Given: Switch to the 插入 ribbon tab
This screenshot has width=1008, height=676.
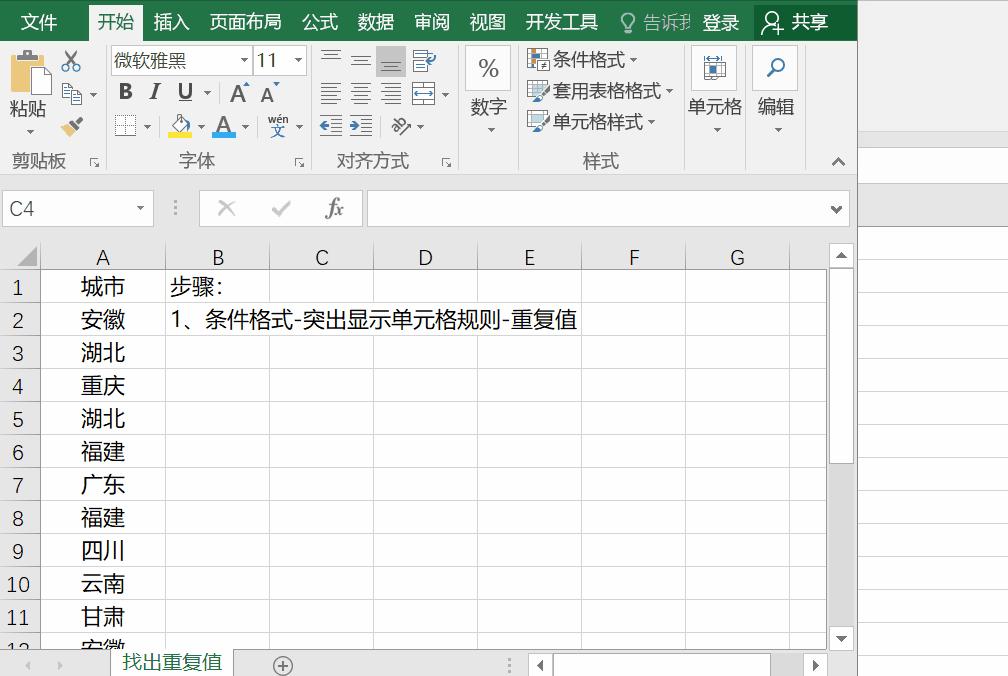Looking at the screenshot, I should click(x=171, y=20).
